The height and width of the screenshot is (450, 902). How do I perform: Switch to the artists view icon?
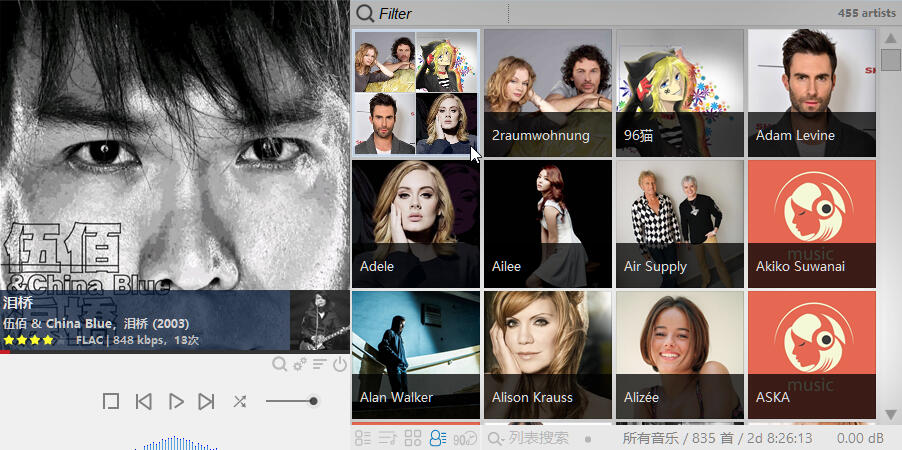pyautogui.click(x=438, y=438)
